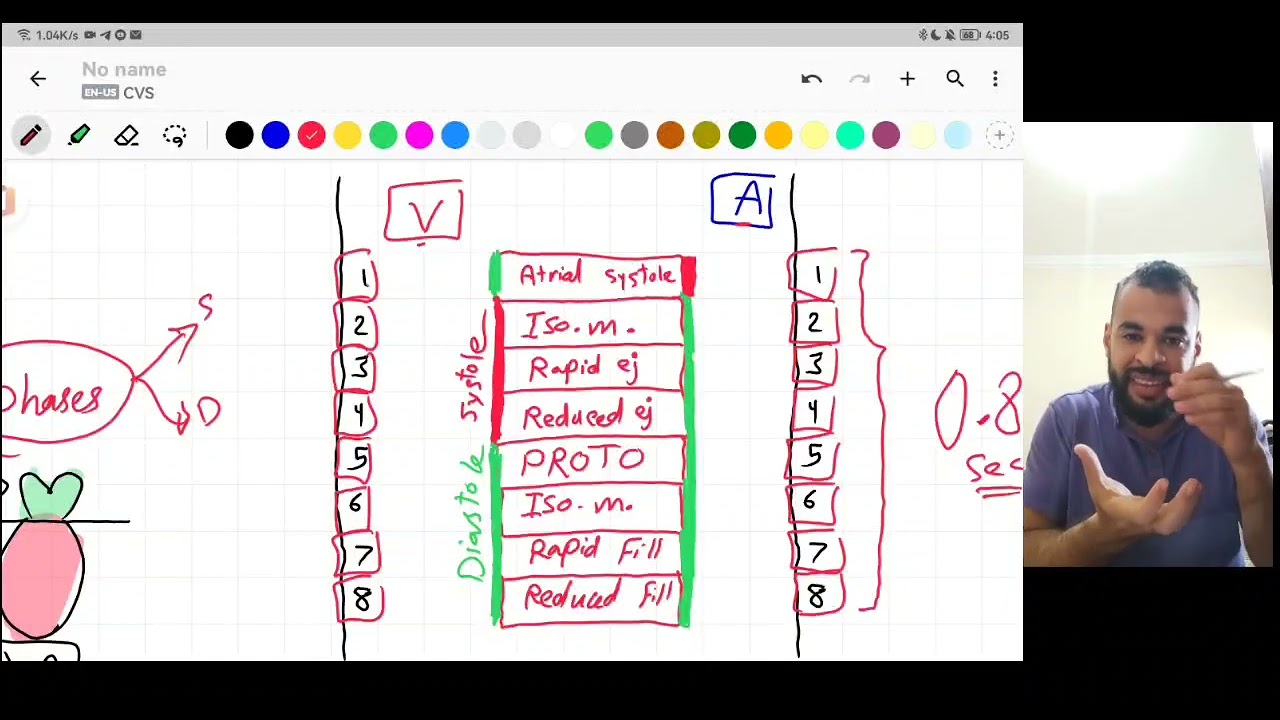Tap the handwritten 'Reduced Fill' row
The width and height of the screenshot is (1280, 720).
pos(592,599)
